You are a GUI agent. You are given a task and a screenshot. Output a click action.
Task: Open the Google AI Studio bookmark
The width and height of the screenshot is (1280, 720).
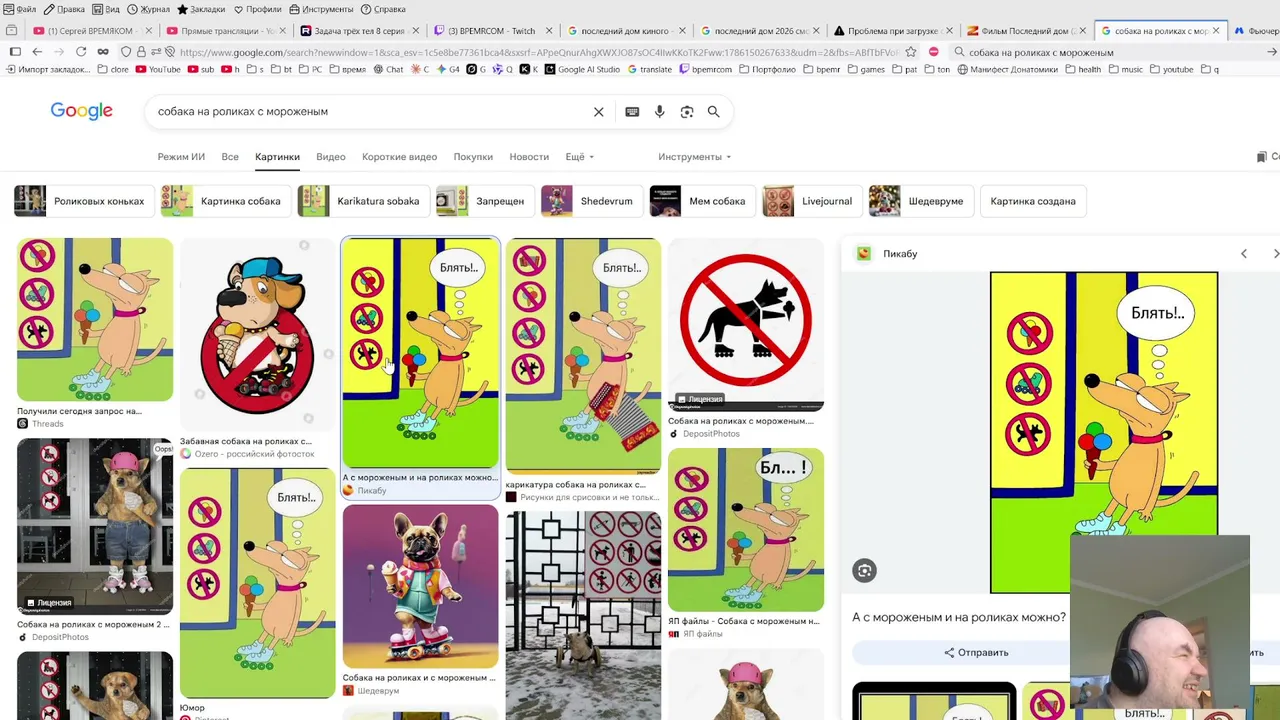pos(582,70)
